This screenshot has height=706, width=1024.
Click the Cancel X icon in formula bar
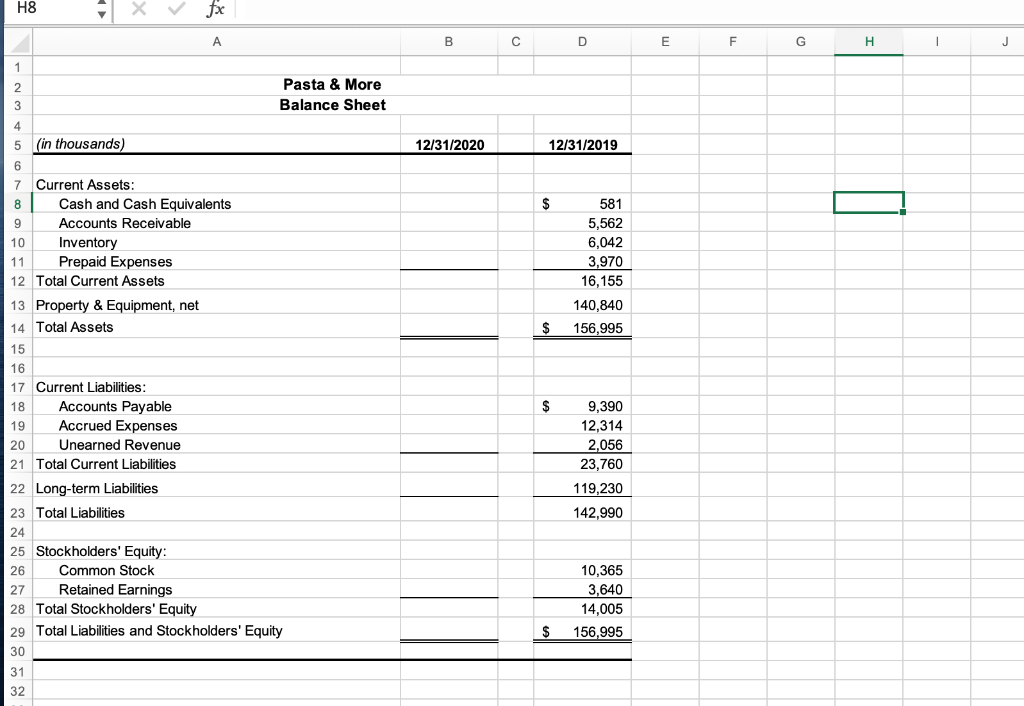point(138,8)
